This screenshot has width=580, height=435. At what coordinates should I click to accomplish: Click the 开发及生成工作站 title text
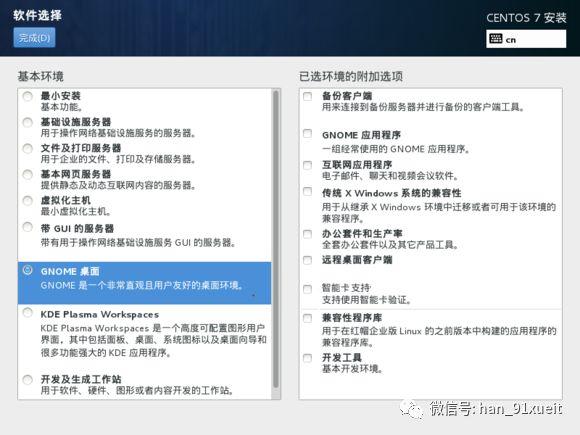[81, 379]
